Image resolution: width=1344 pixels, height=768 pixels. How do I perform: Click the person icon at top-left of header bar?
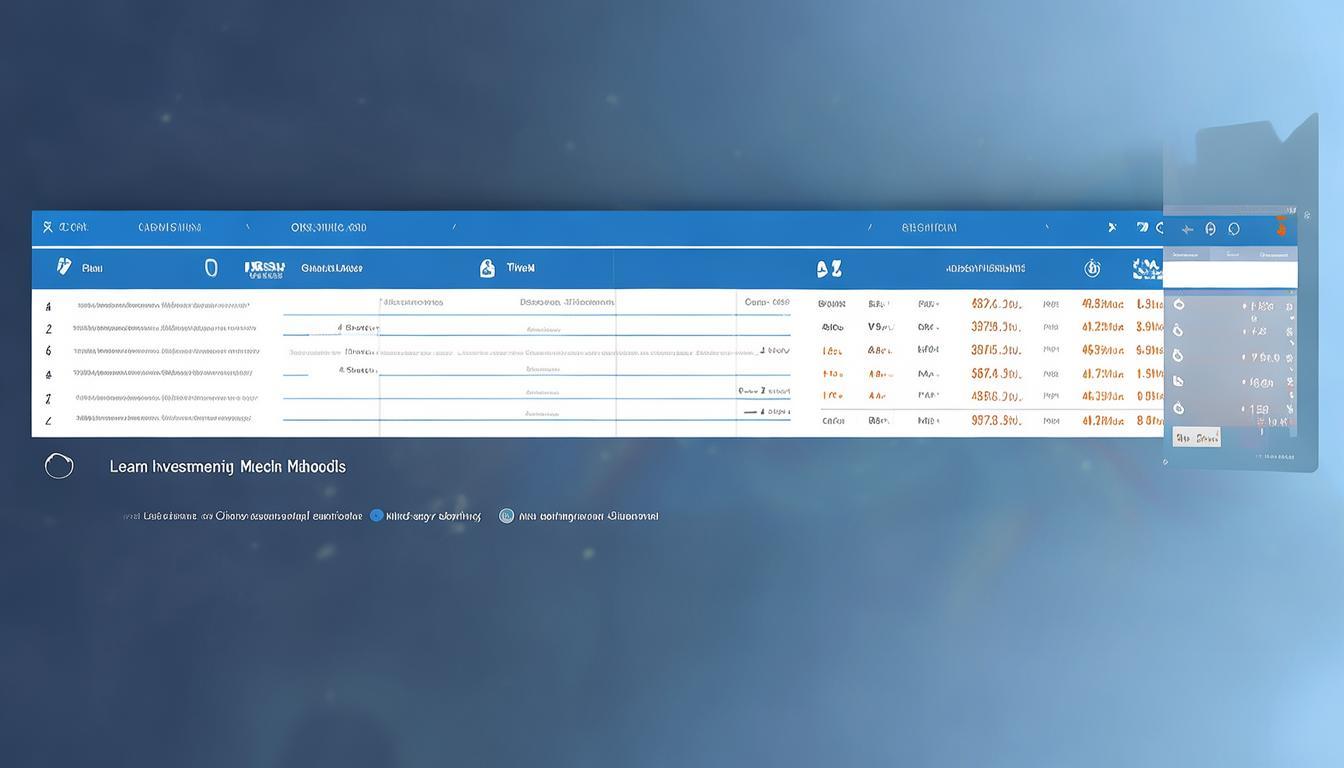[x=47, y=227]
